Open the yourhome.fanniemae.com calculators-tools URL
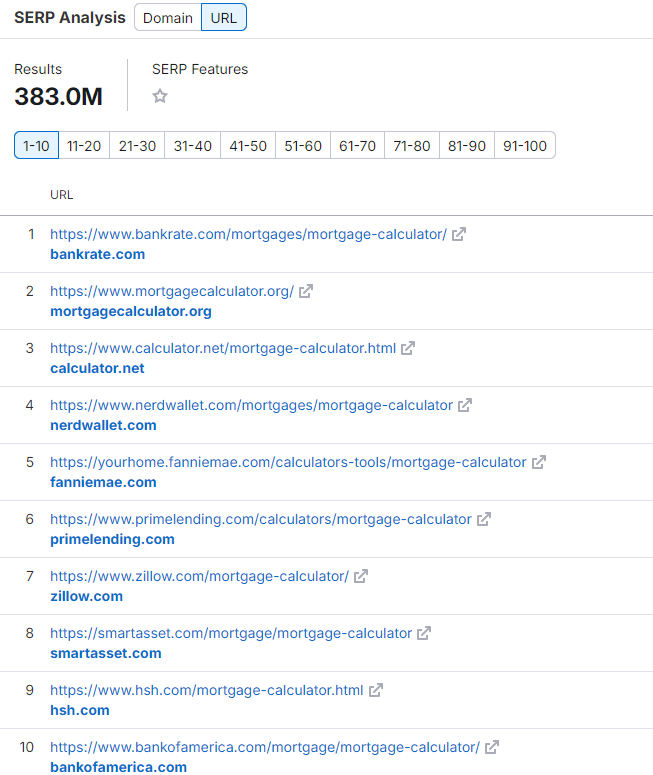 288,462
